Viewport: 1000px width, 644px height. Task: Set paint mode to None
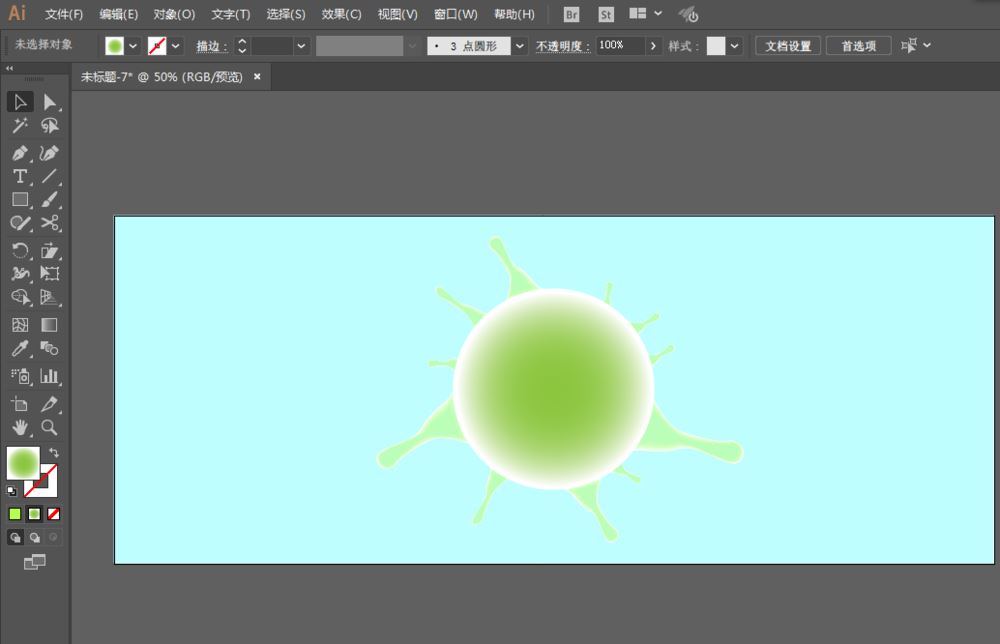(x=54, y=514)
